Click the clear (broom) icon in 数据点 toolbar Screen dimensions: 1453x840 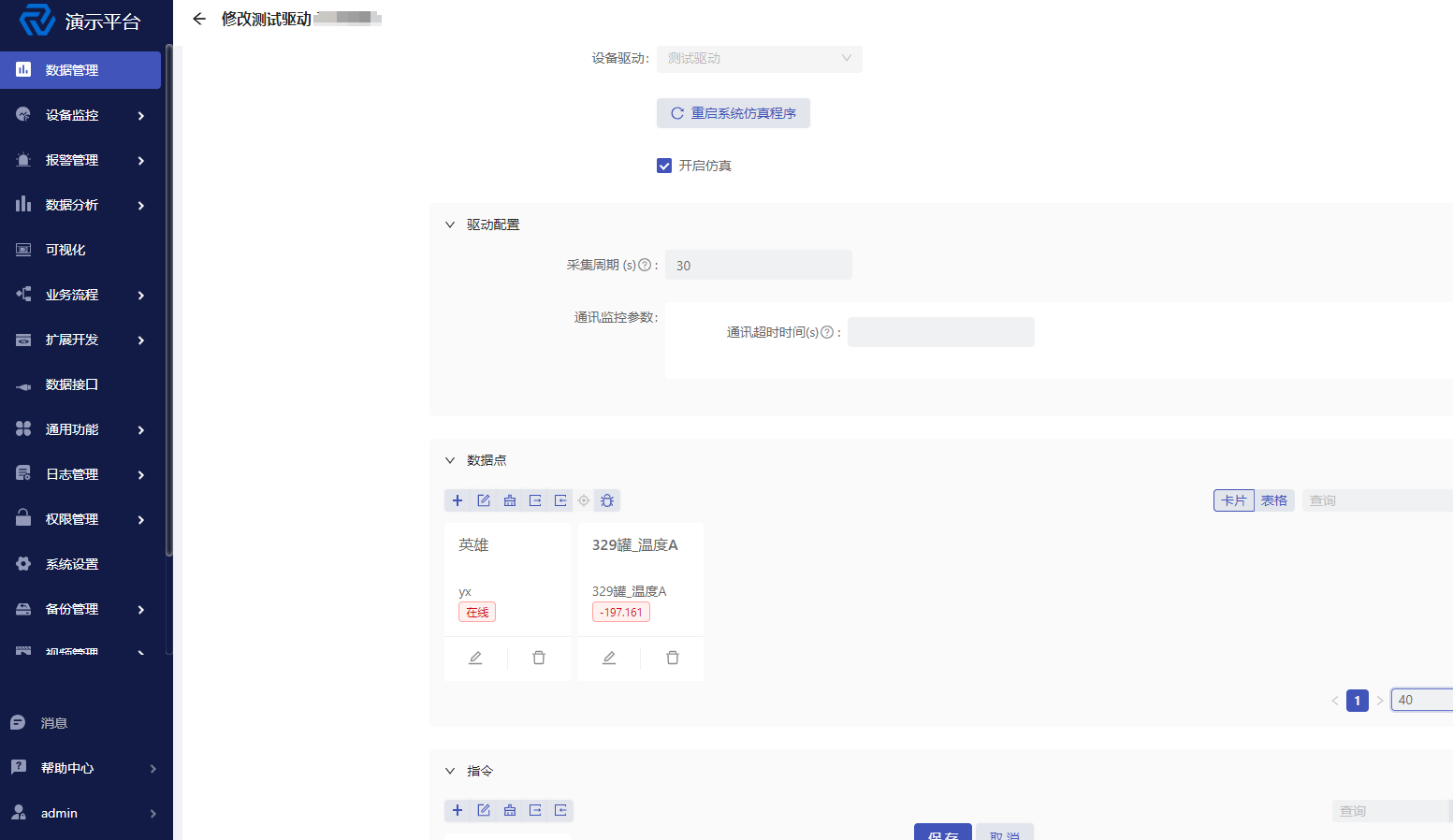click(x=510, y=500)
